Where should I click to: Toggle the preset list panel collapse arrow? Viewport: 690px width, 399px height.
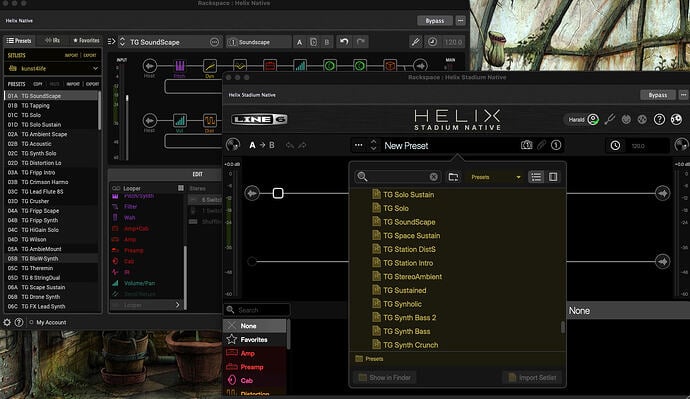111,41
